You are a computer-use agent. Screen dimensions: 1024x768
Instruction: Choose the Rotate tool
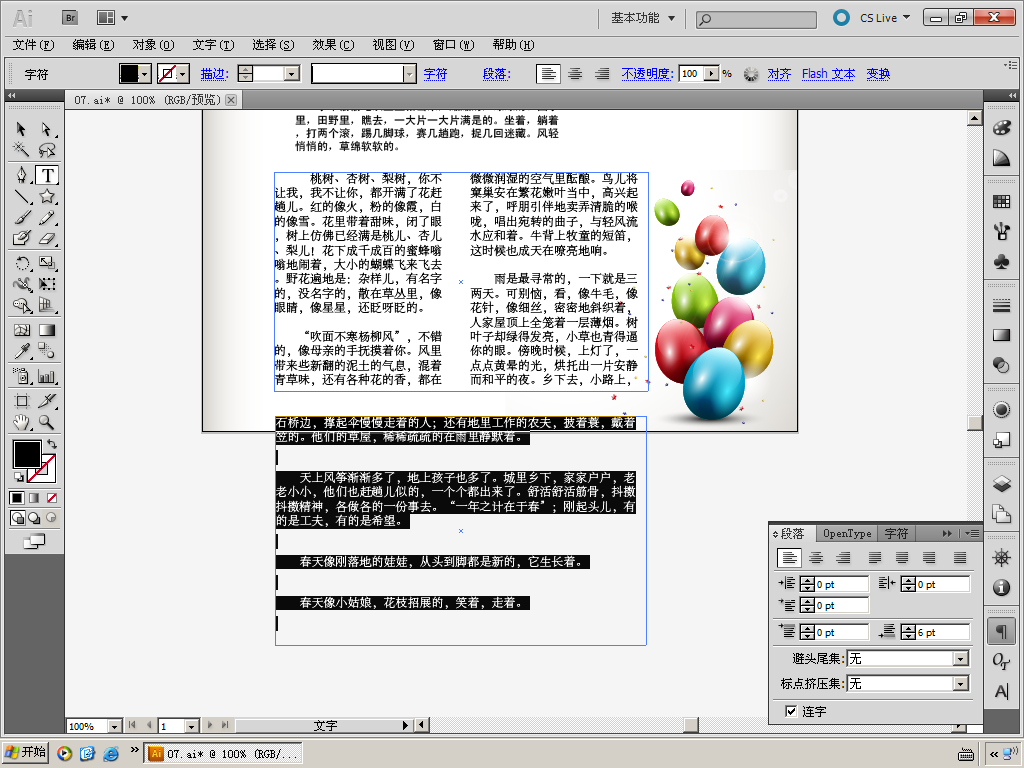pyautogui.click(x=21, y=263)
